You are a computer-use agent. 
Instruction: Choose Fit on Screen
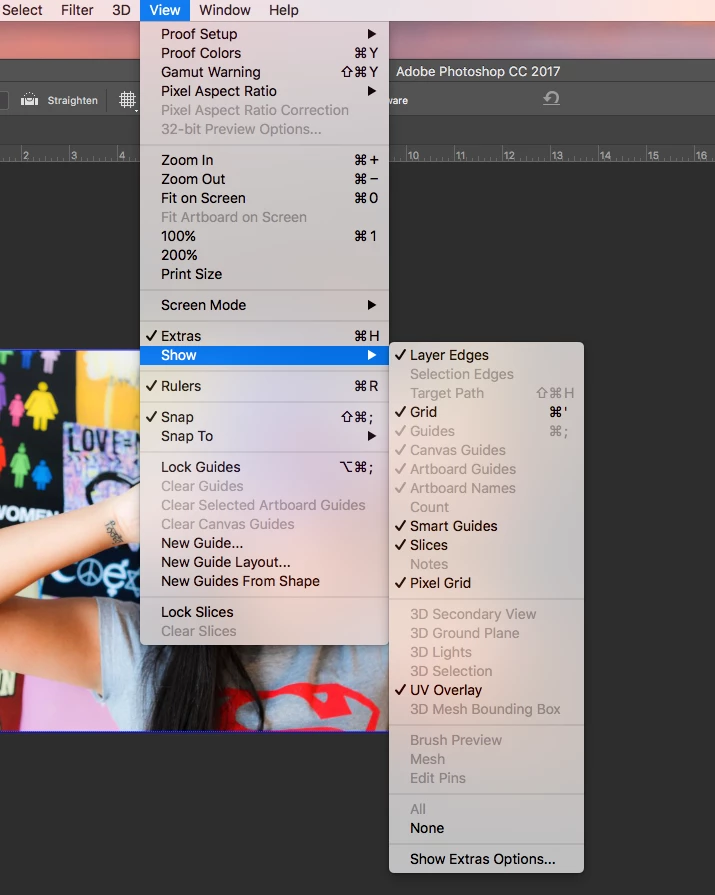coord(264,198)
